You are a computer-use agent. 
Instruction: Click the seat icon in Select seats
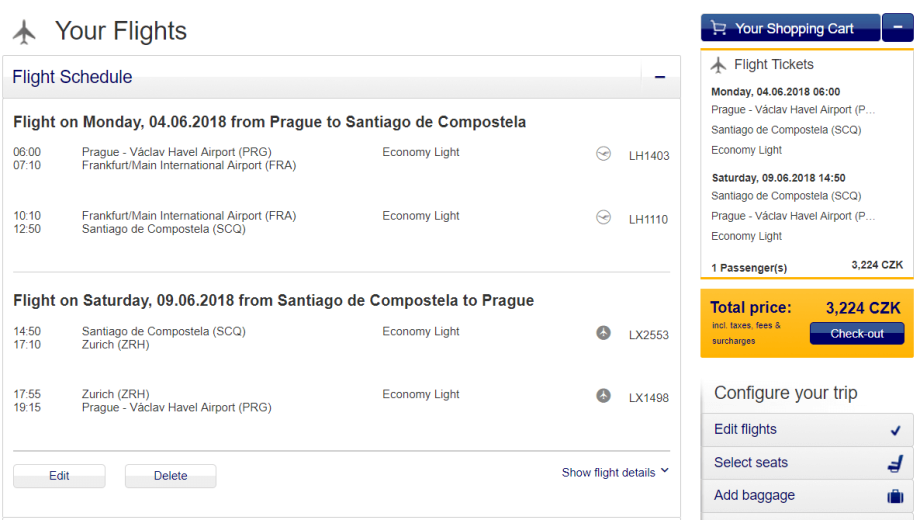coord(895,463)
